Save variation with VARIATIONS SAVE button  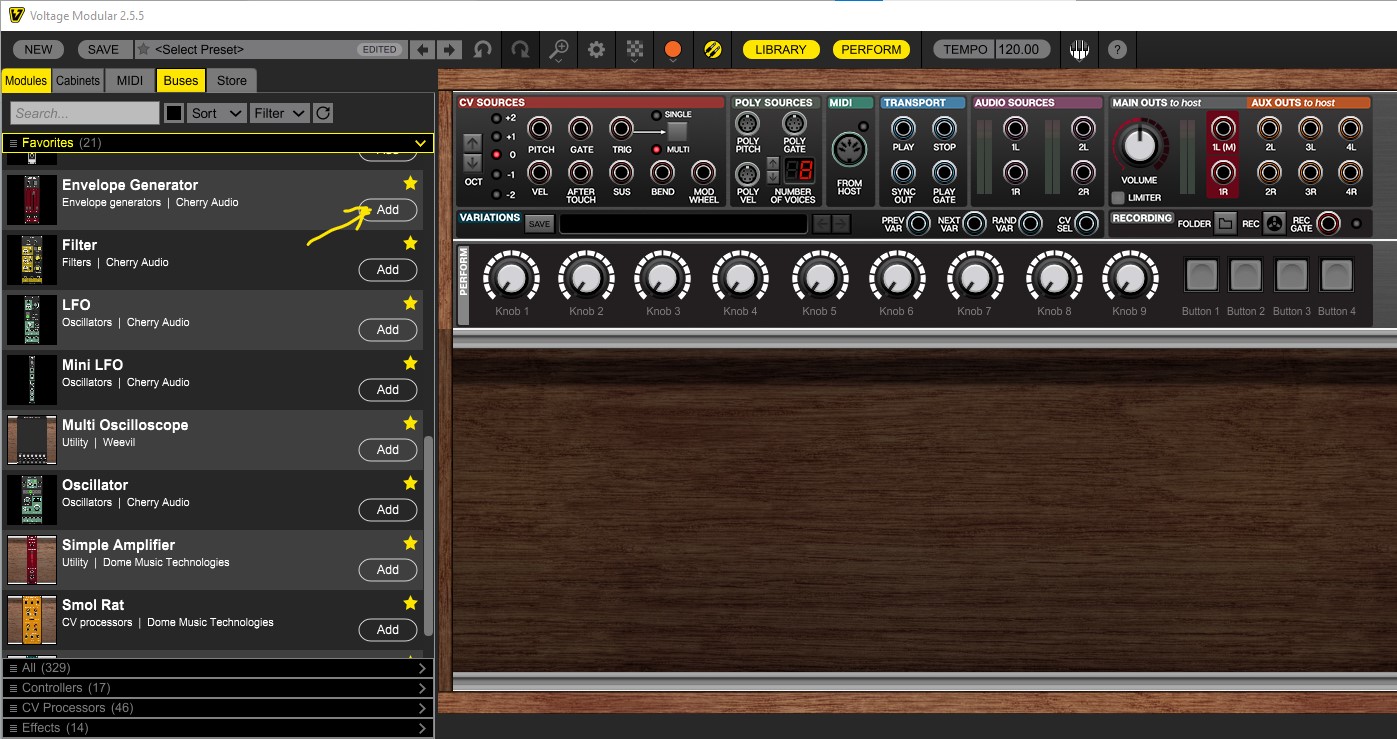coord(539,224)
